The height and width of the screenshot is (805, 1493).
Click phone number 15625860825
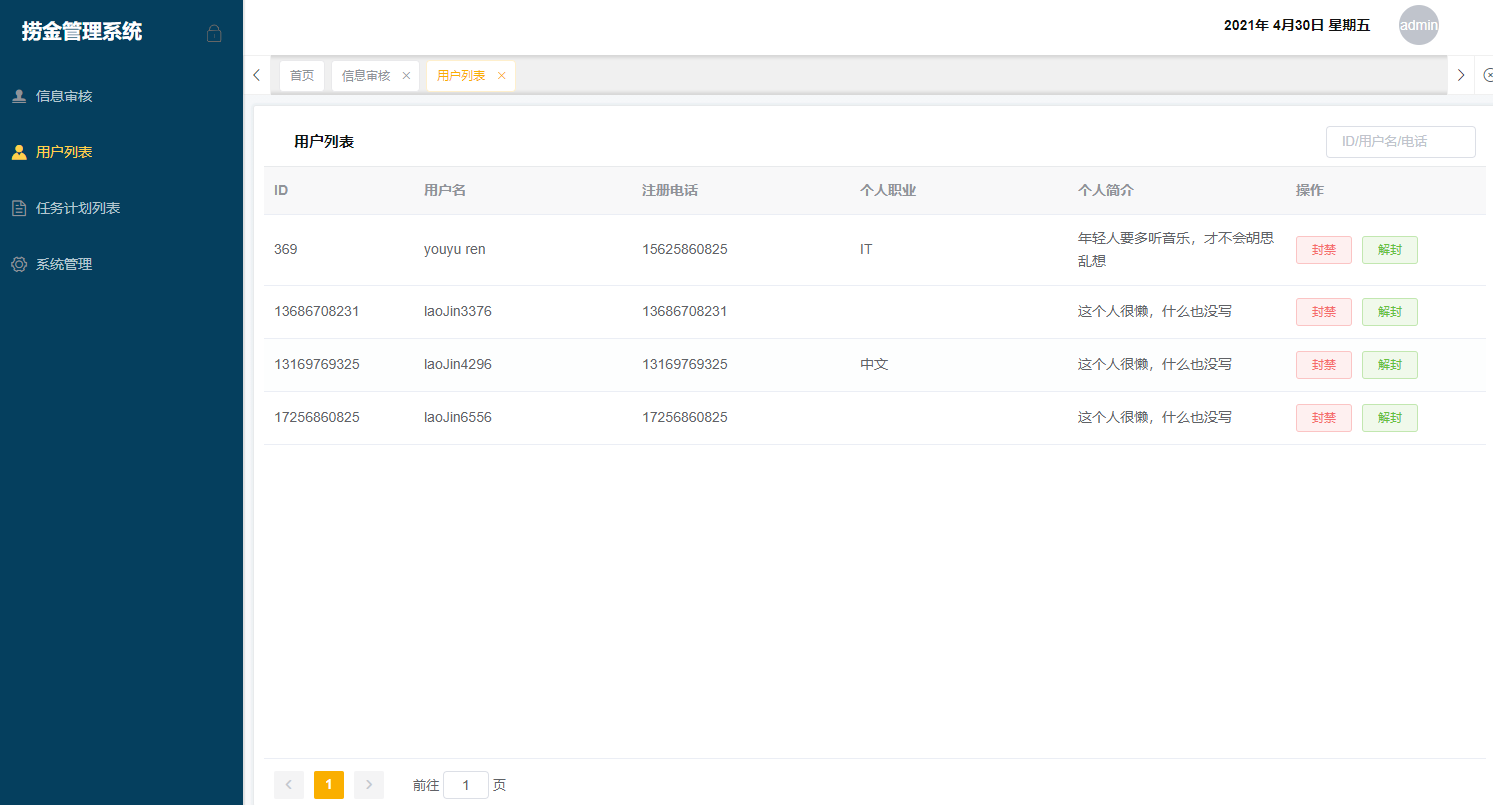pos(685,249)
